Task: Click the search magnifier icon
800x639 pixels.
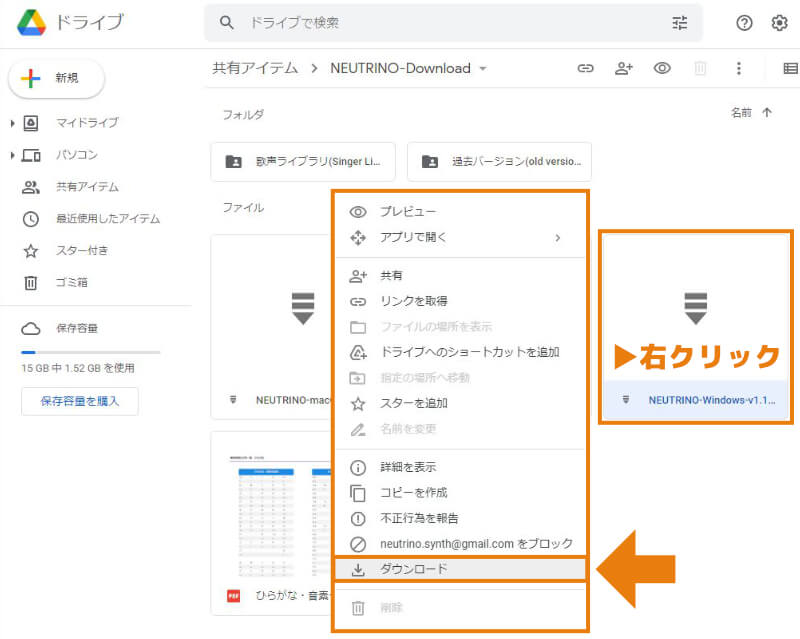Action: pos(227,22)
